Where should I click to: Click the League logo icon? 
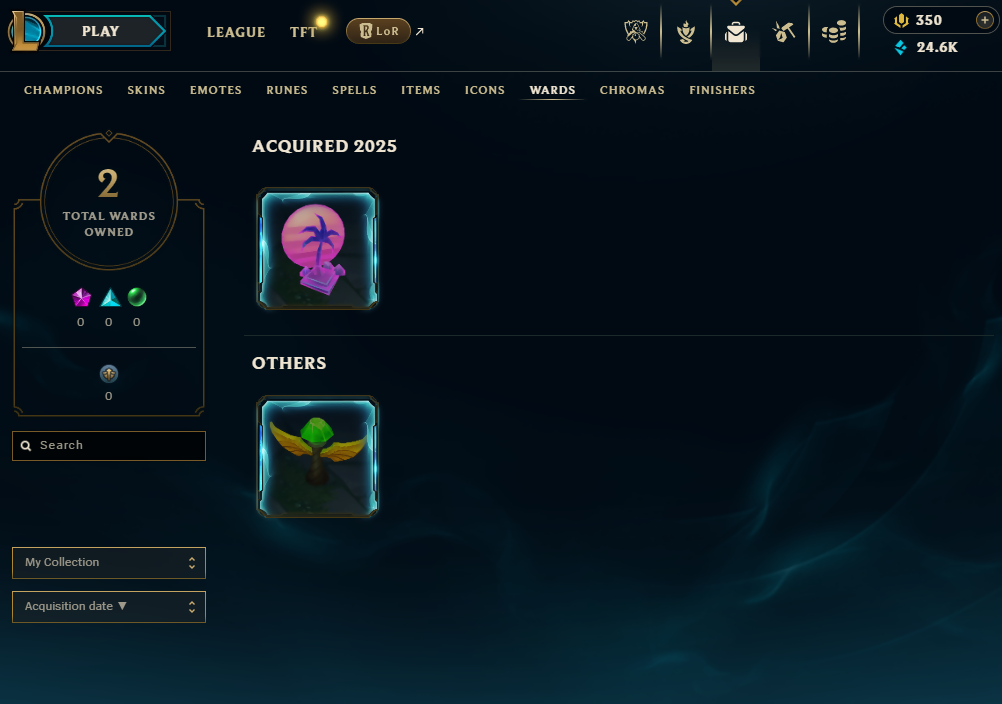click(26, 31)
